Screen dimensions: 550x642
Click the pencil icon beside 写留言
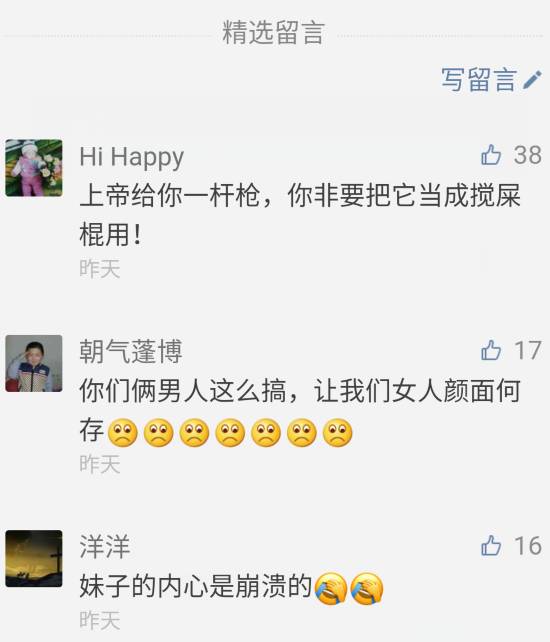pos(532,80)
